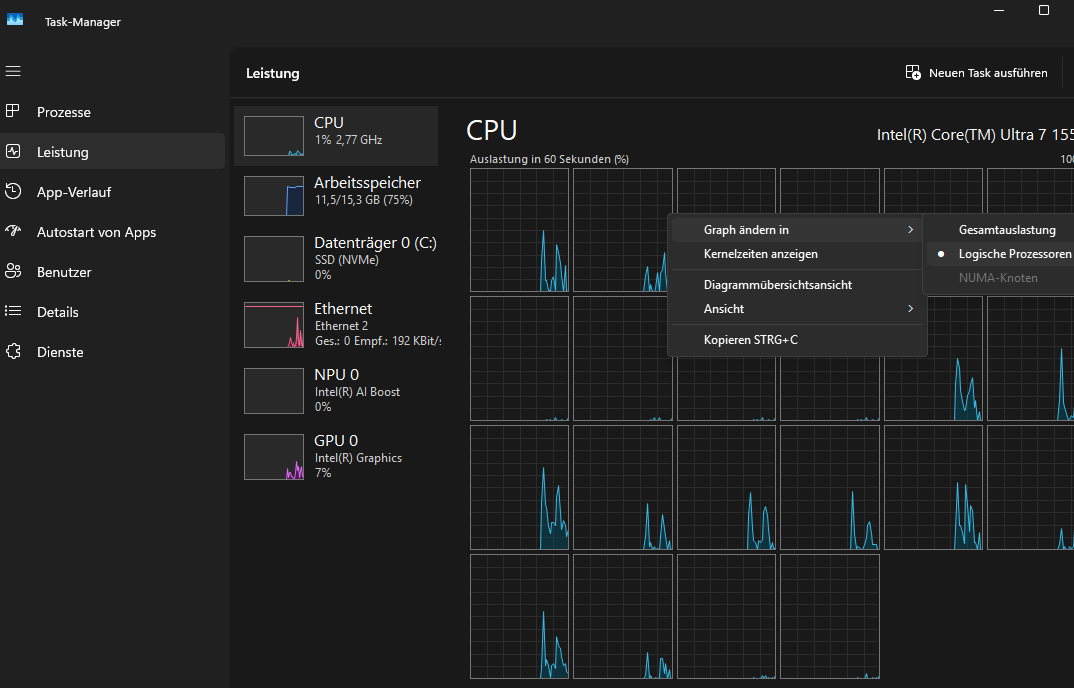The image size is (1074, 688).
Task: Click the Ethernet 2 adapter name
Action: click(x=341, y=325)
